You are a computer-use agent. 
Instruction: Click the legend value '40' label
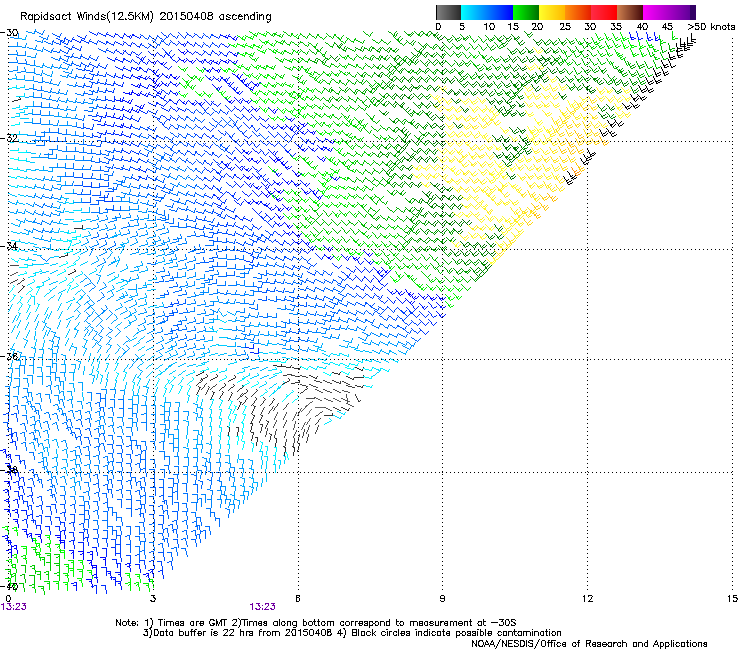tap(642, 27)
